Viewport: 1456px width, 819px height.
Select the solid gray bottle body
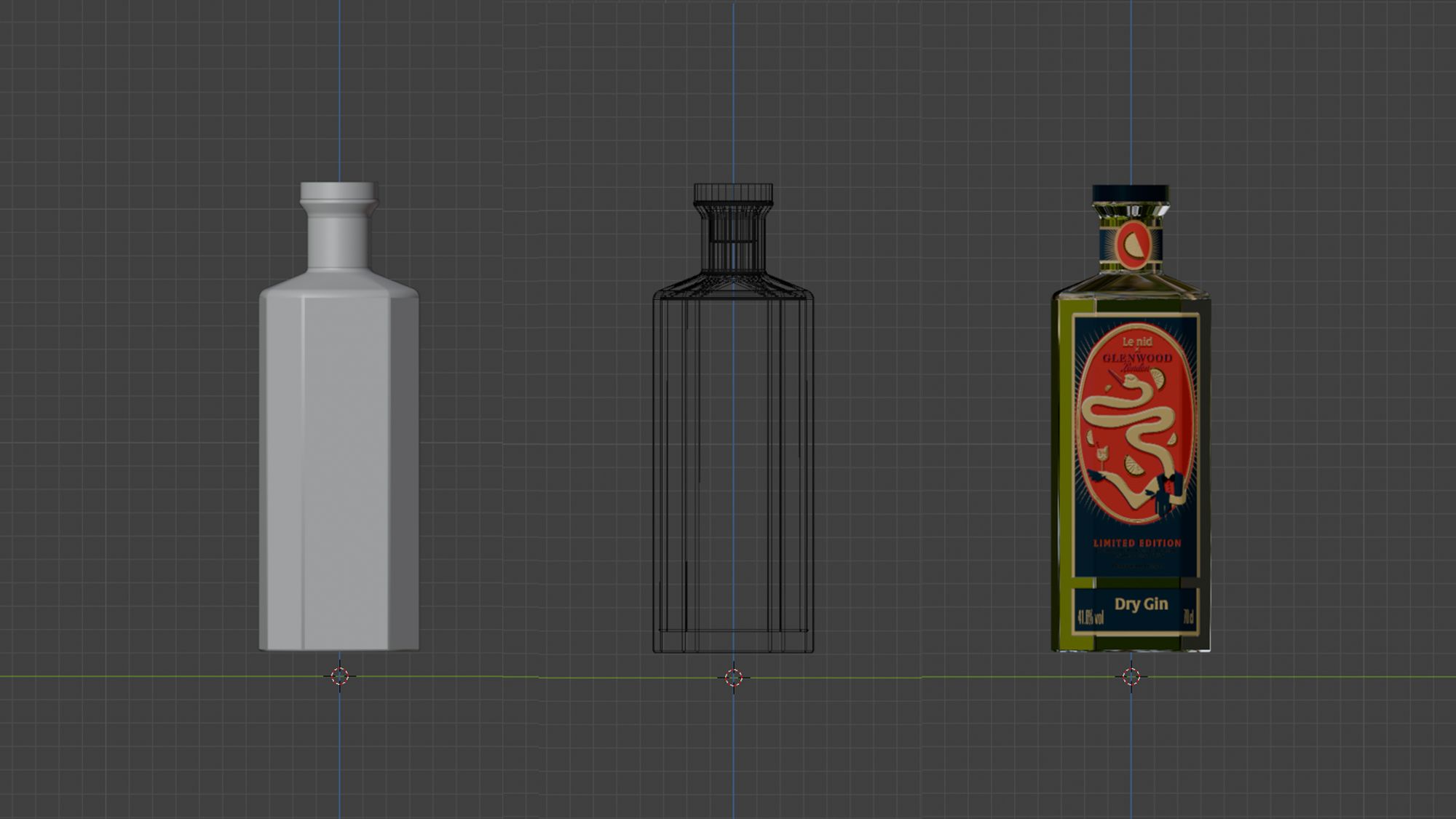click(339, 466)
